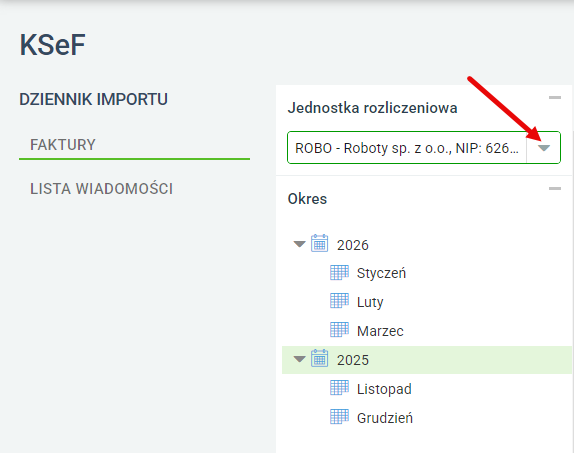Select the Listopad period
574x453 pixels.
pos(384,389)
